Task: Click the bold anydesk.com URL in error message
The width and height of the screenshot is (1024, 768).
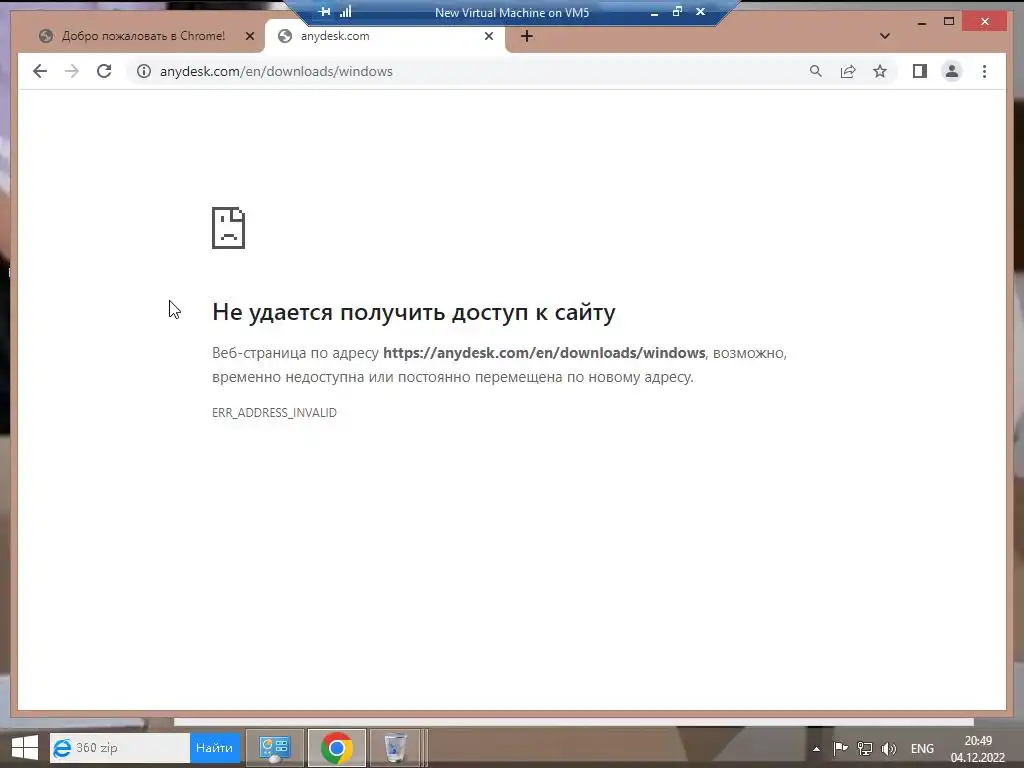Action: (544, 353)
